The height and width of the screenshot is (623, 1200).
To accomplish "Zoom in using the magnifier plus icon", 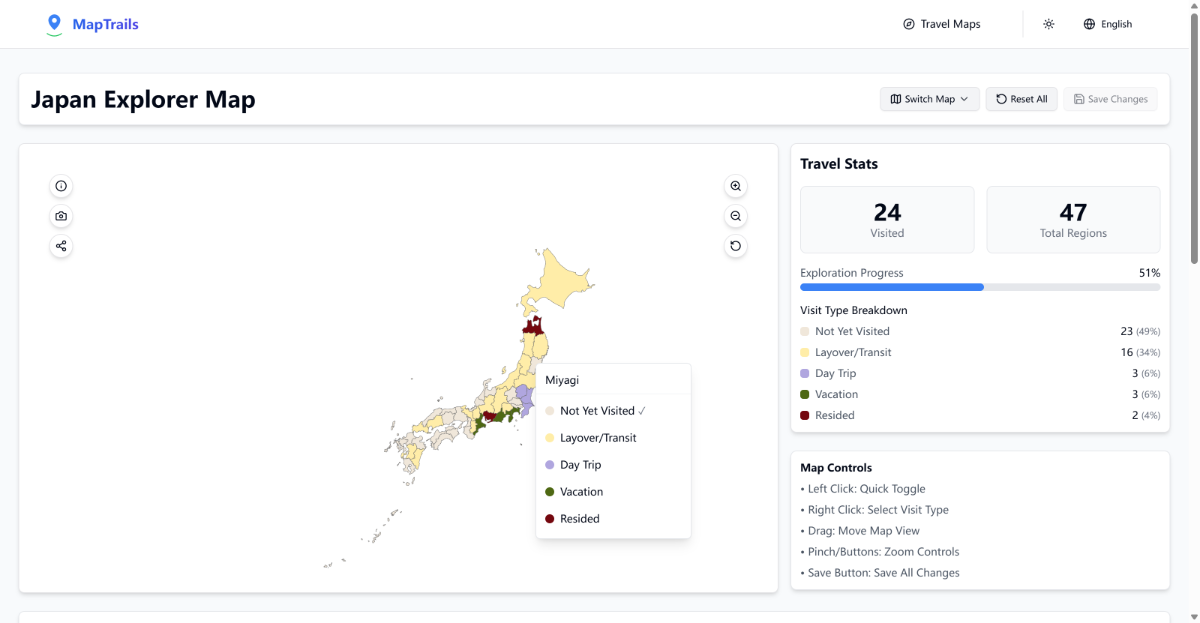I will (736, 186).
